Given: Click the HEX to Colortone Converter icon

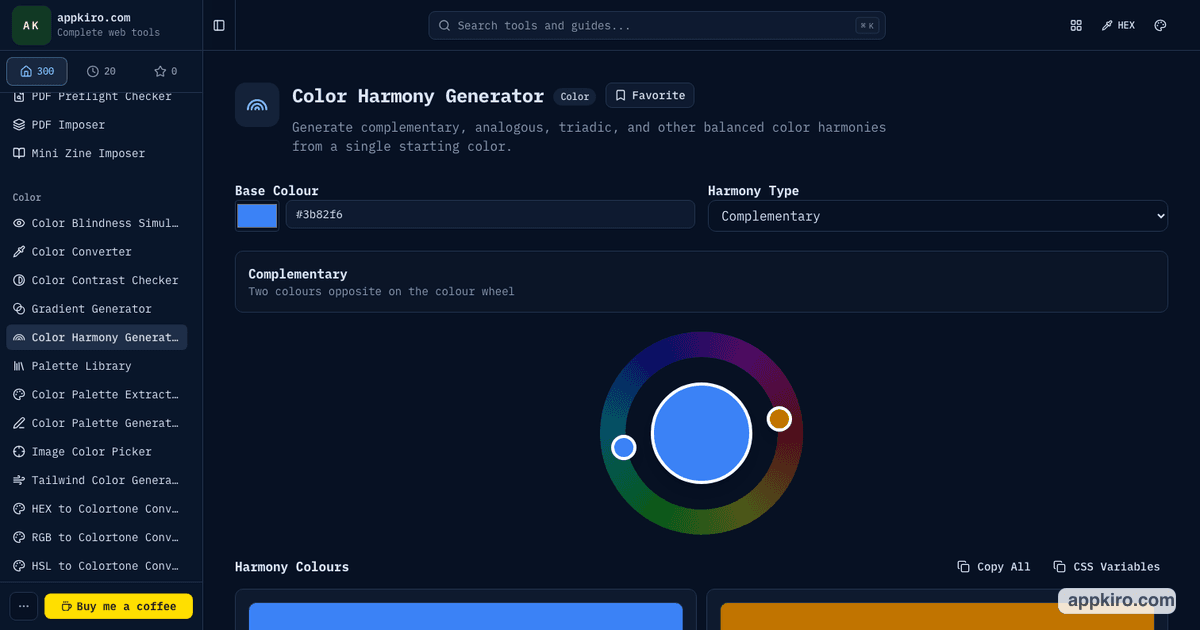Looking at the screenshot, I should tap(19, 508).
